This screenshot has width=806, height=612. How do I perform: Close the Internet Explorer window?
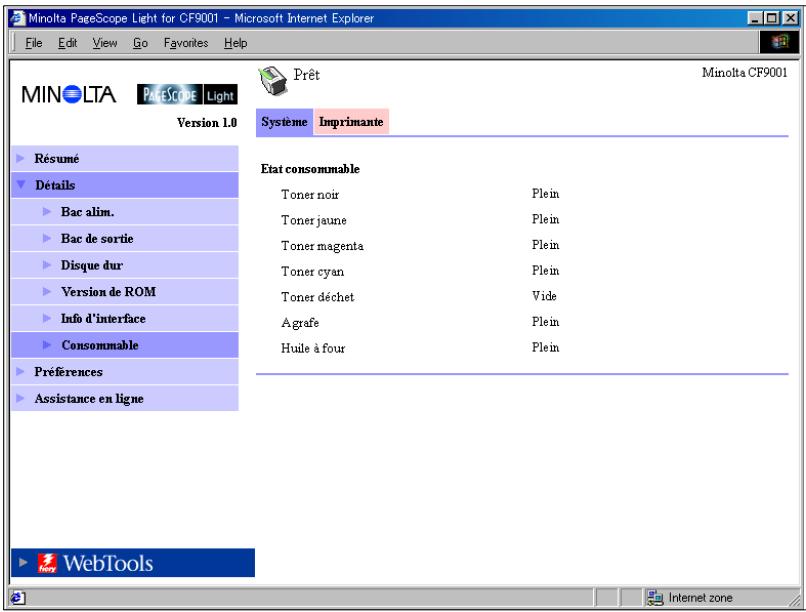(x=791, y=18)
